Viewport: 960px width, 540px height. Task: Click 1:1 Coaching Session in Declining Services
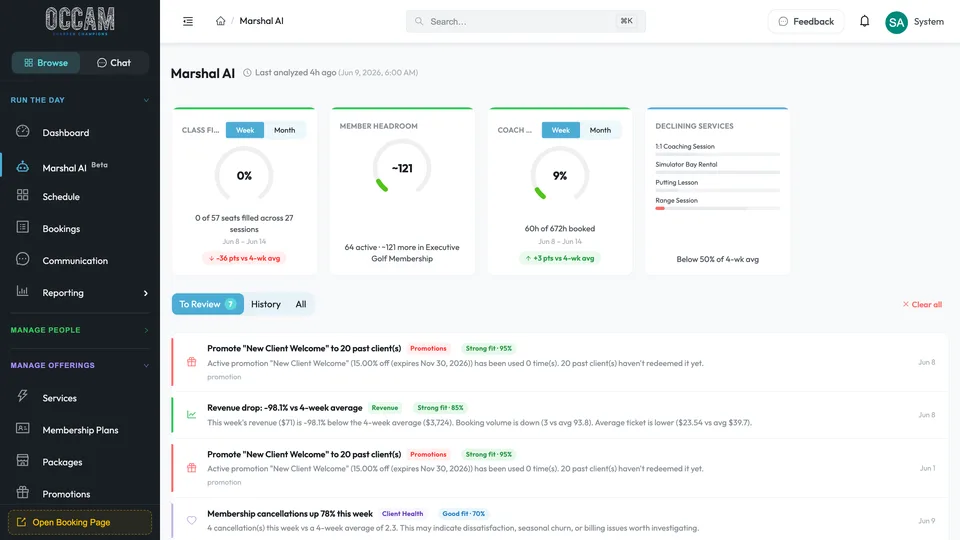tap(684, 146)
